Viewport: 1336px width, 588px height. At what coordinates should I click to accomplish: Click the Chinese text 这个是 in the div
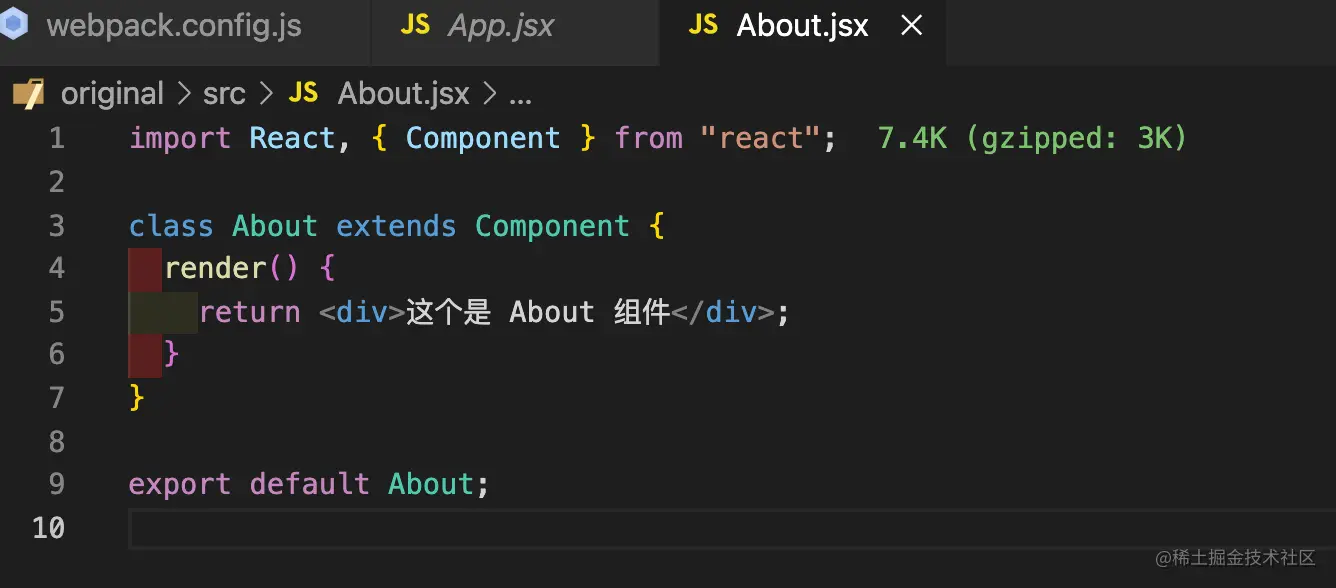pos(449,312)
